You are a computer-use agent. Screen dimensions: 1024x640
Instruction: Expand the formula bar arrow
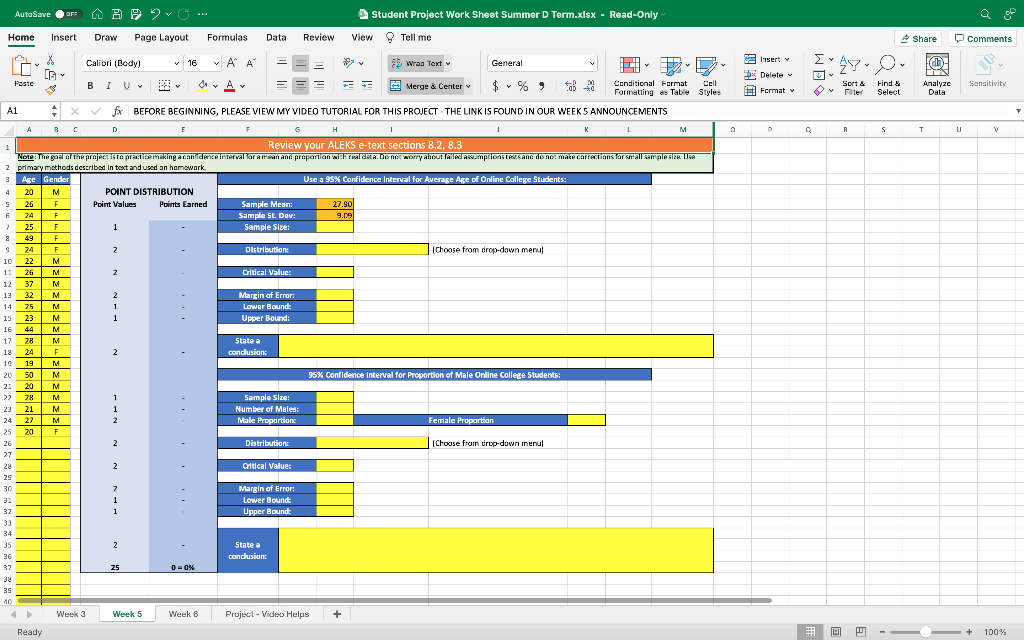click(x=1017, y=111)
